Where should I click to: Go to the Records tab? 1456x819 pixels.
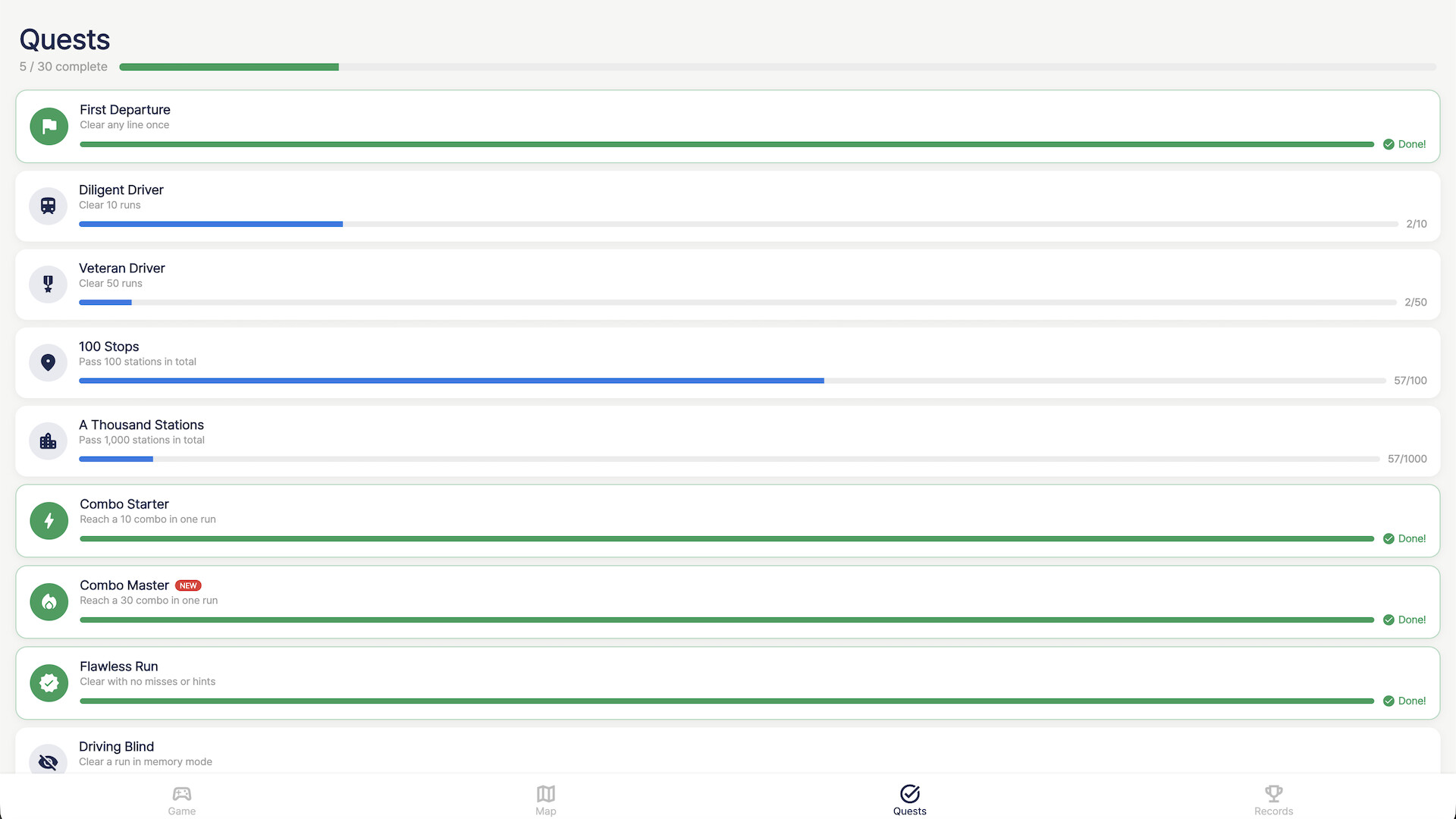point(1274,800)
